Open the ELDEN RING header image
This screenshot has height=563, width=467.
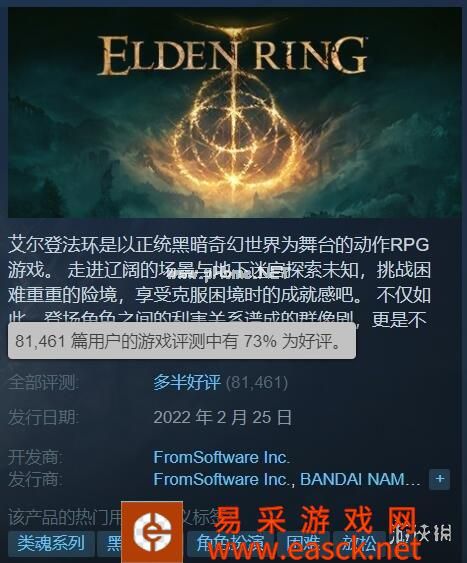click(235, 112)
